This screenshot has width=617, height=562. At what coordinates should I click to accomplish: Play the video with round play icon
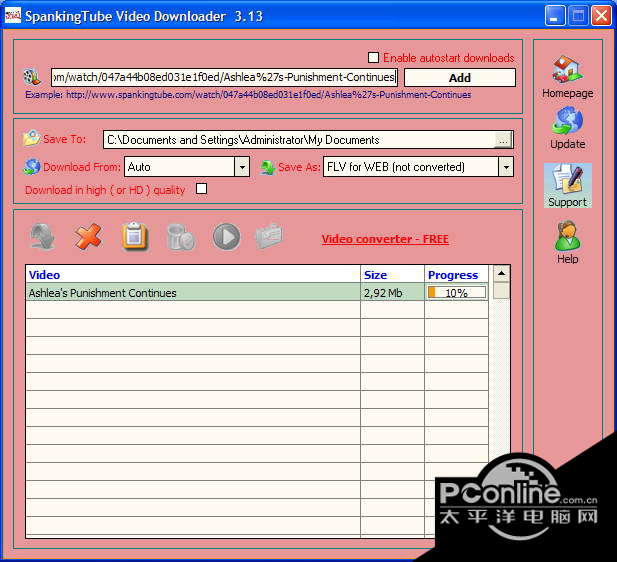click(x=226, y=237)
